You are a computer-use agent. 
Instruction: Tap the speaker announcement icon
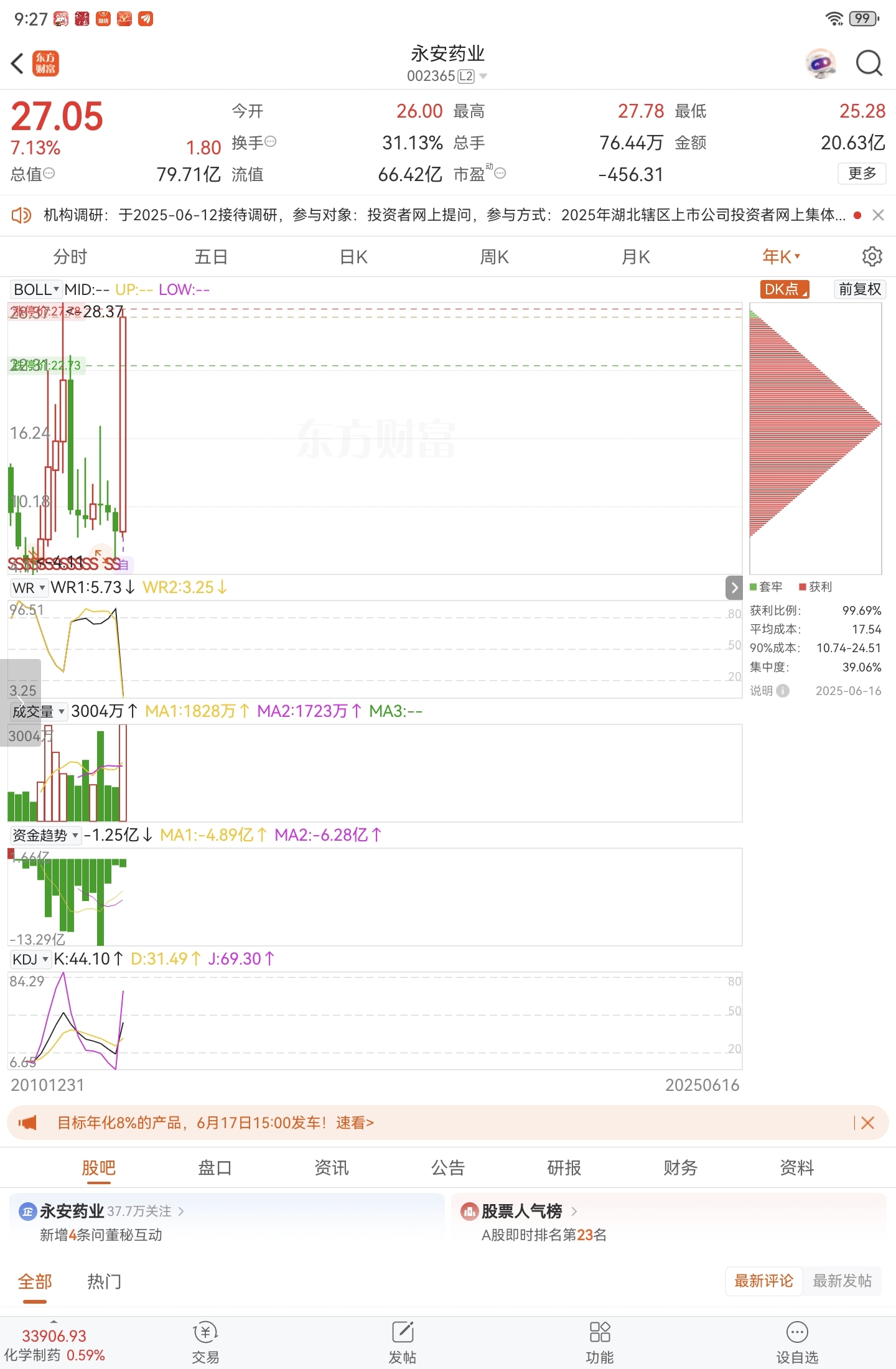21,215
